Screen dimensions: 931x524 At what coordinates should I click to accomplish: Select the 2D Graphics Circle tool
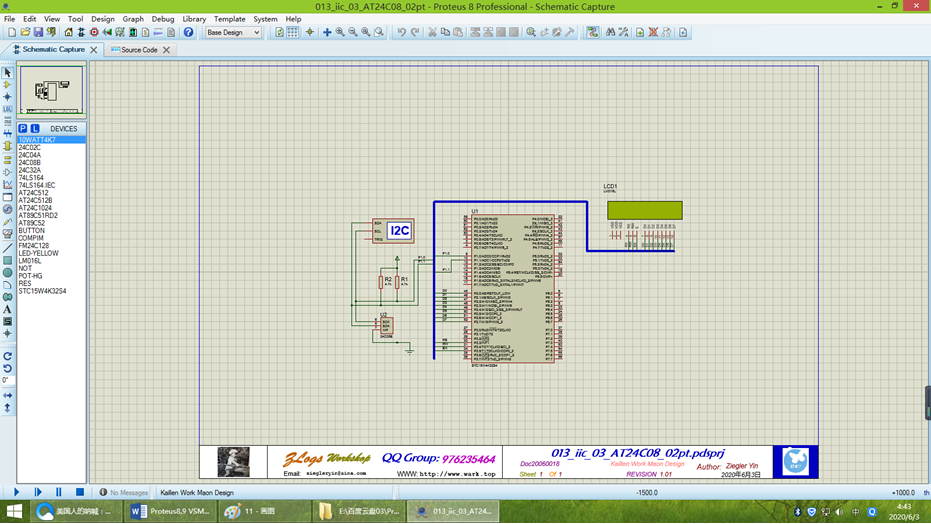[7, 272]
